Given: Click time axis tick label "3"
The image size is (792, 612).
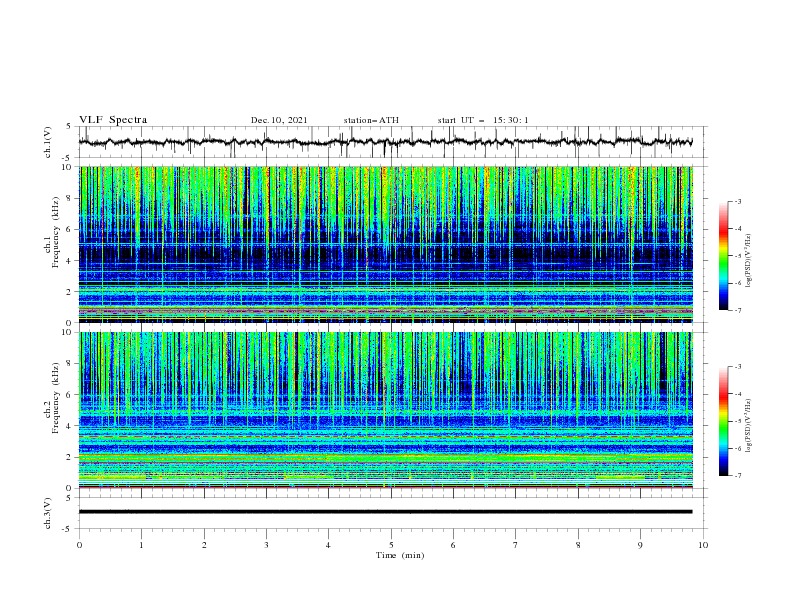Looking at the screenshot, I should 266,545.
